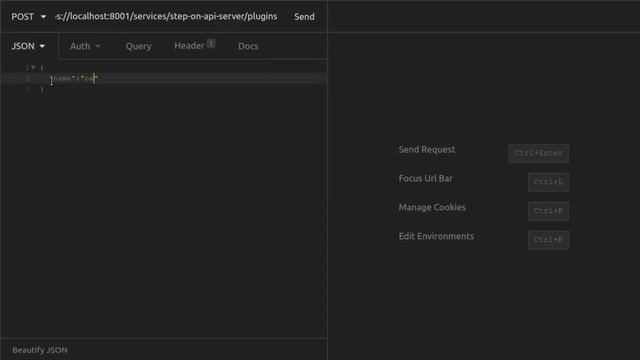Click Send Request hint text
The image size is (640, 360).
point(427,149)
